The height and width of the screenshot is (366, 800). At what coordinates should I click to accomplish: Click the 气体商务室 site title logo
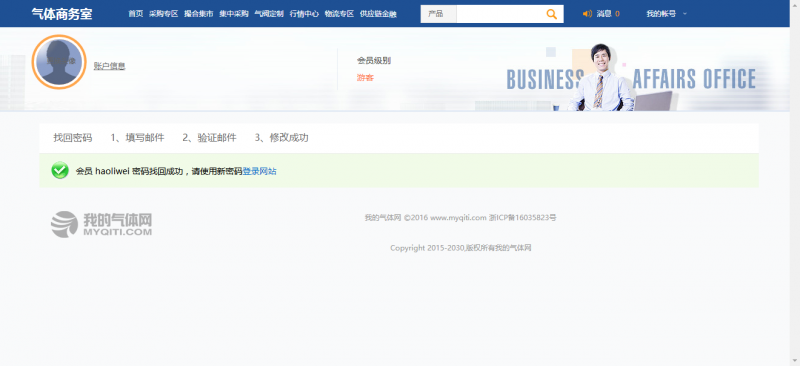[62, 14]
